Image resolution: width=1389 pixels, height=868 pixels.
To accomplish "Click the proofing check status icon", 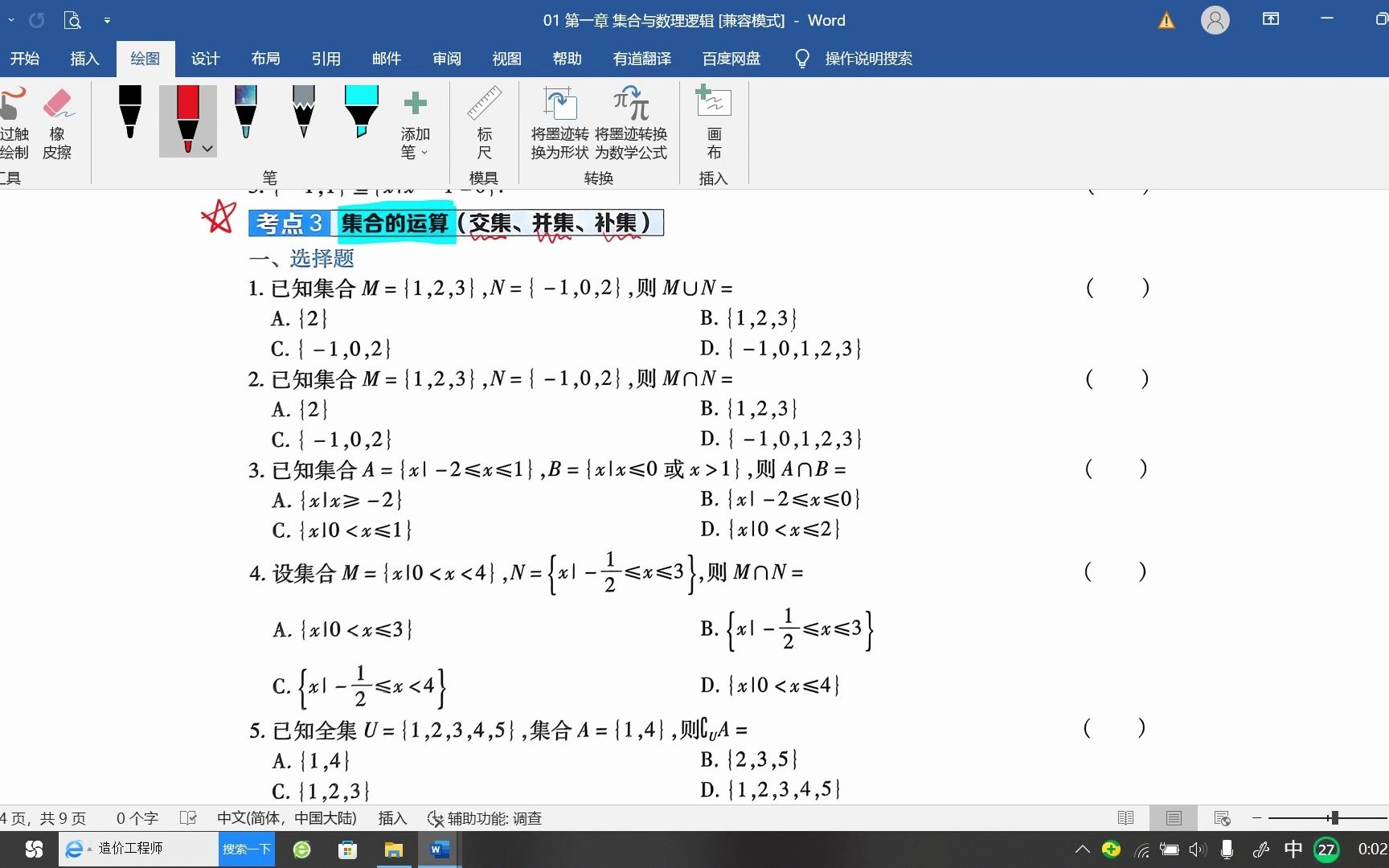I will [188, 818].
